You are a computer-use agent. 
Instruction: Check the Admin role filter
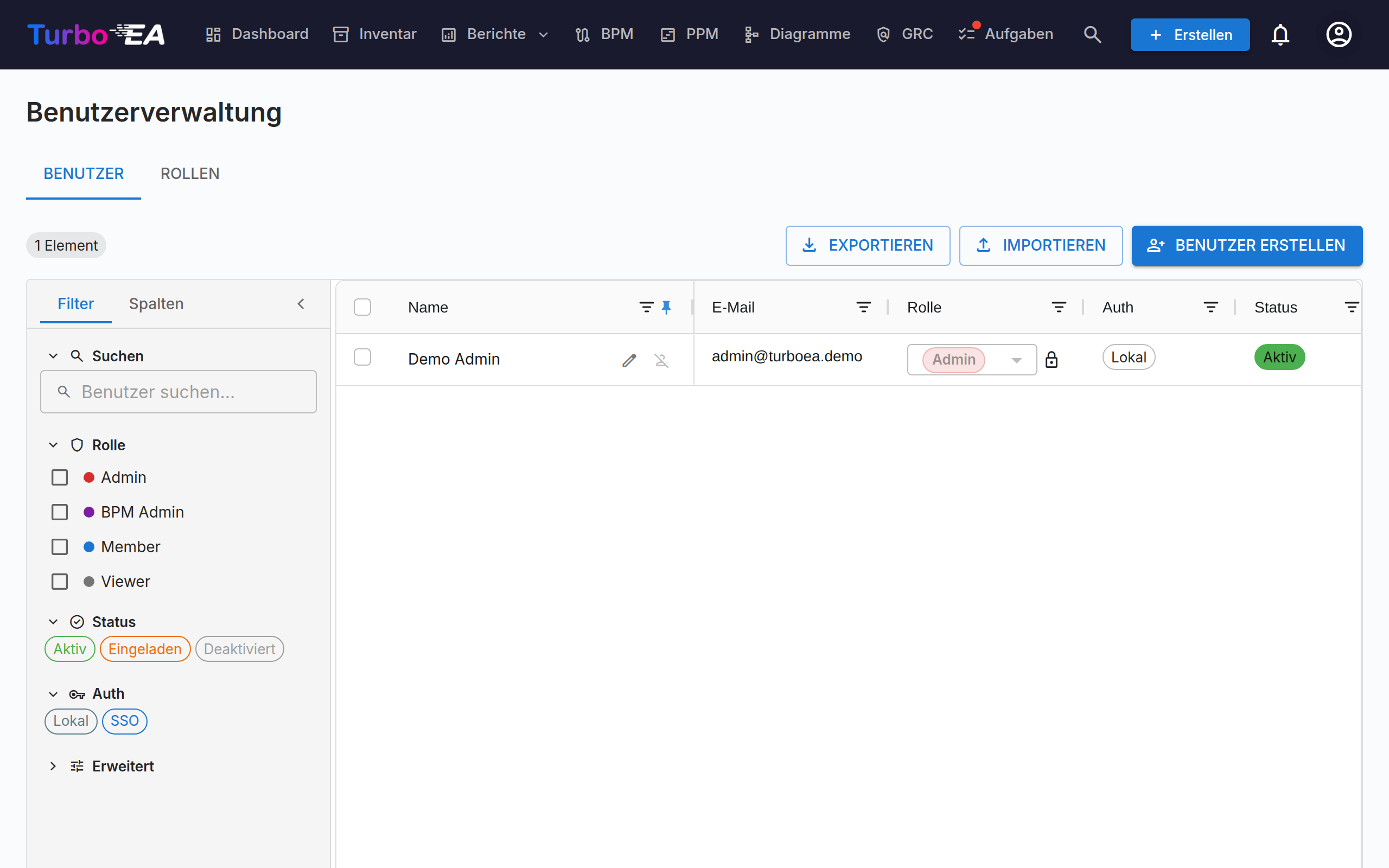click(x=60, y=477)
